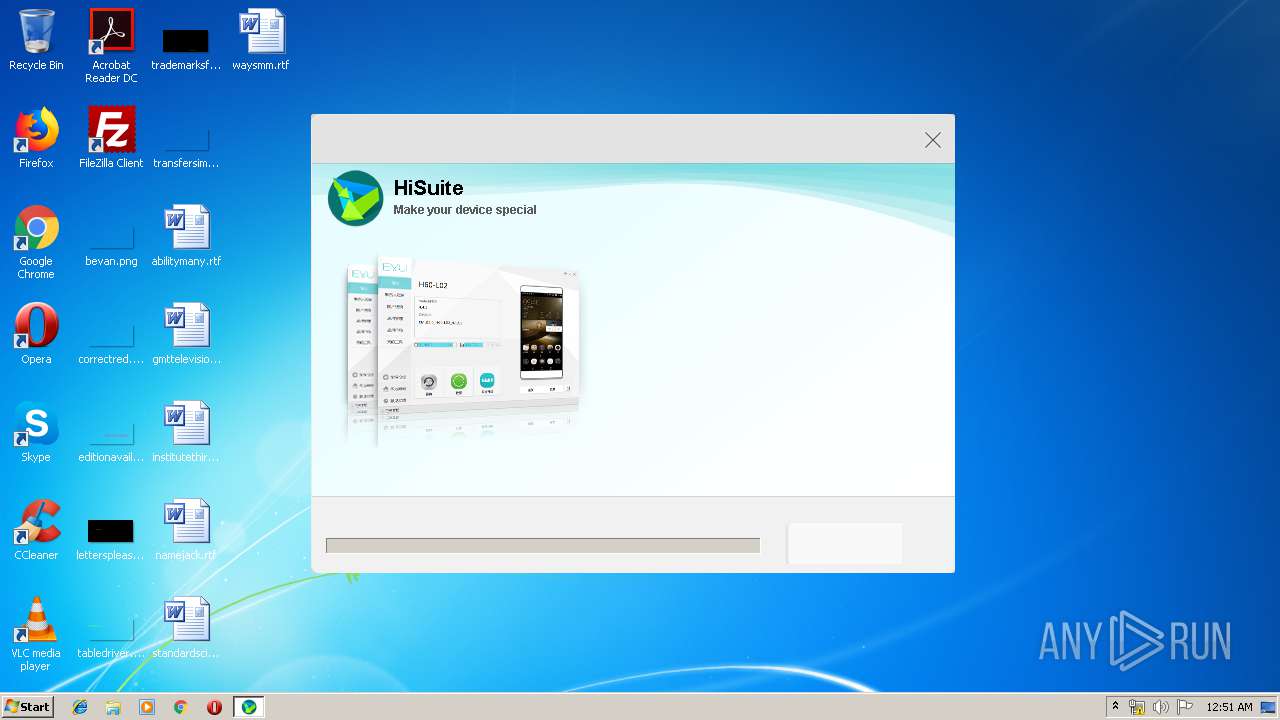
Task: Launch Internet Explorer from taskbar
Action: pos(80,707)
